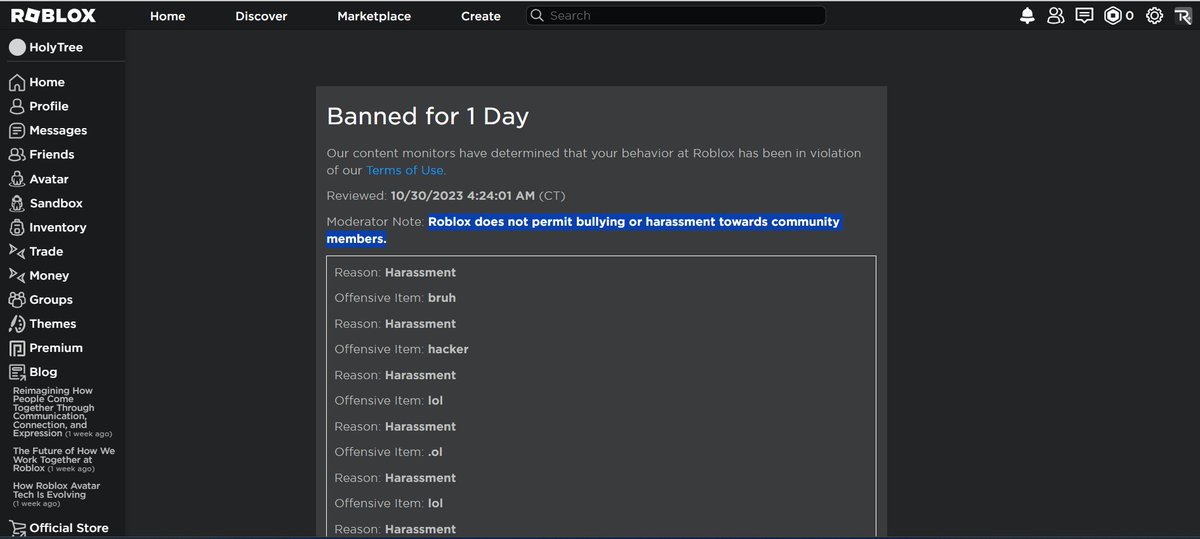
Task: Open notifications bell icon
Action: 1027,15
